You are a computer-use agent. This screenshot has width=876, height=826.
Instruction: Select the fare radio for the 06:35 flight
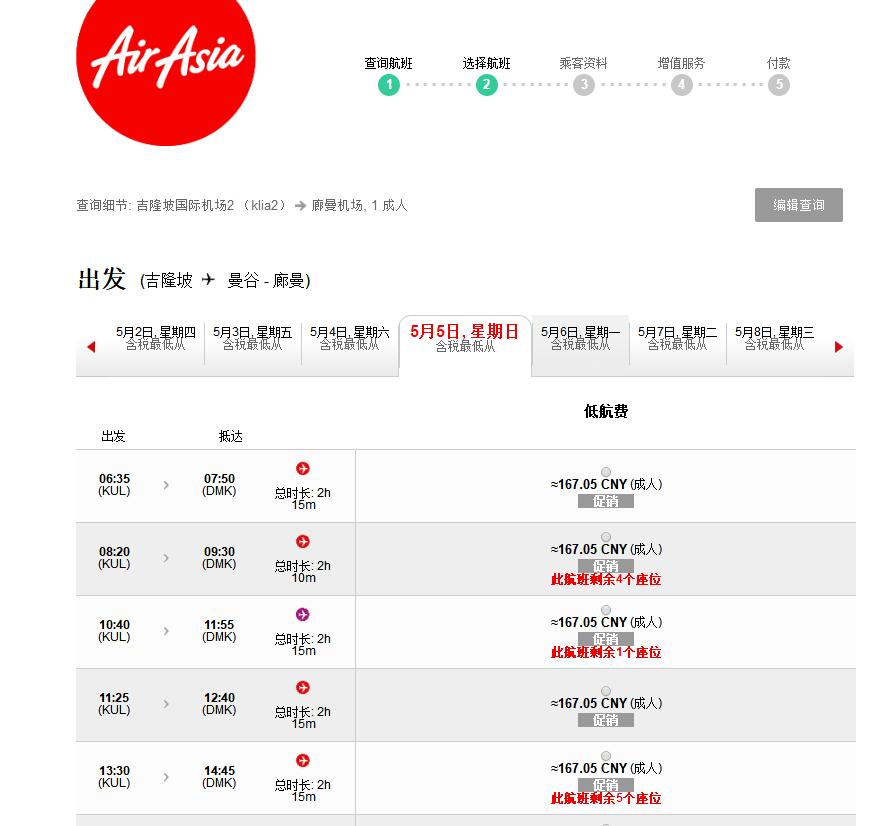pos(606,472)
